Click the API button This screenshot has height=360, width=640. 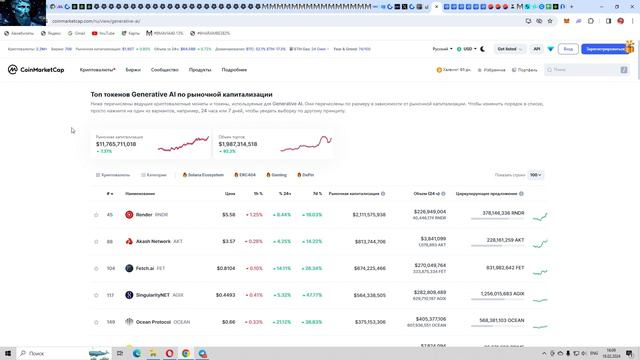point(536,49)
